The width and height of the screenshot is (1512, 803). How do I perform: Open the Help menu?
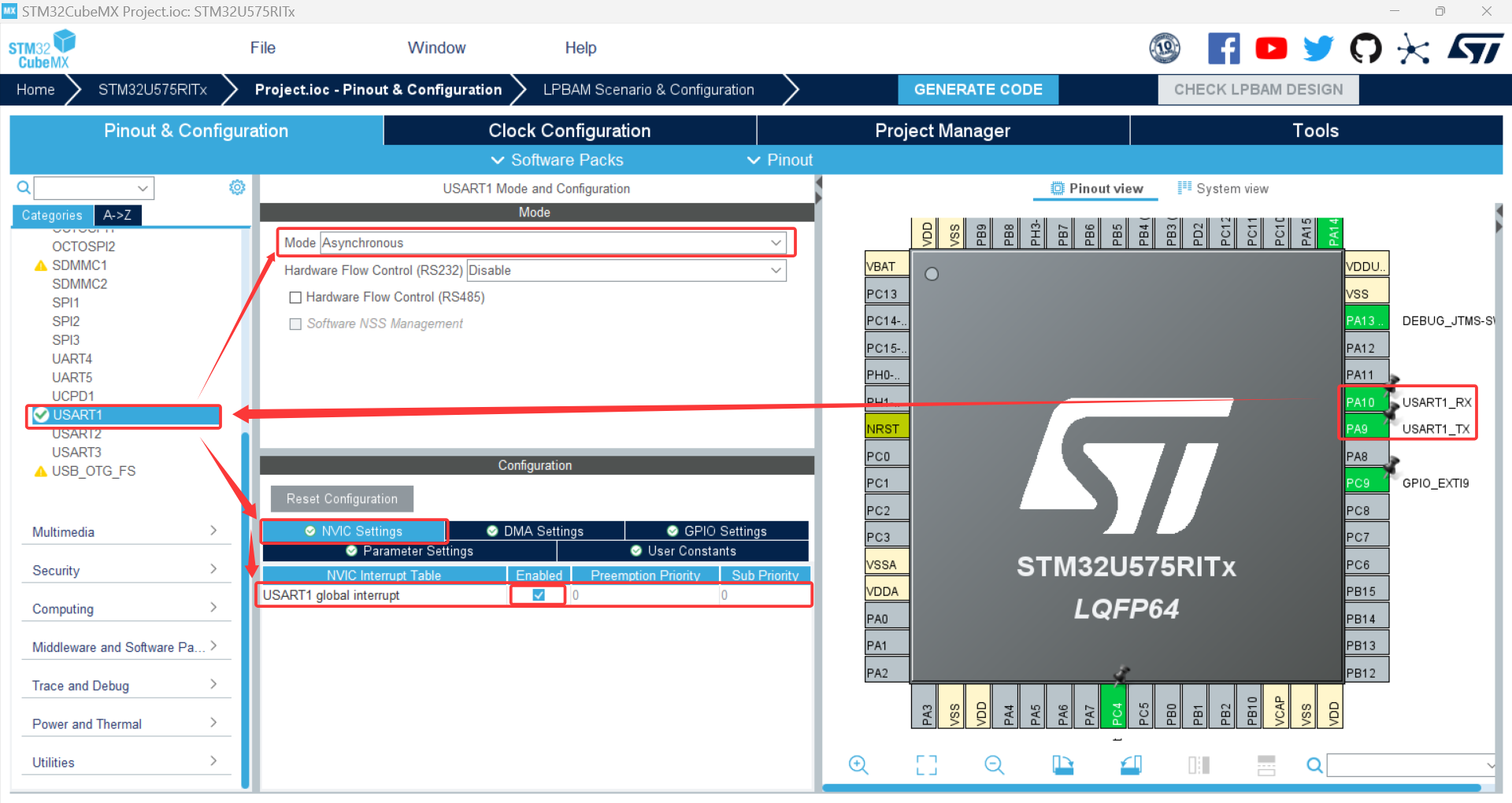[580, 48]
